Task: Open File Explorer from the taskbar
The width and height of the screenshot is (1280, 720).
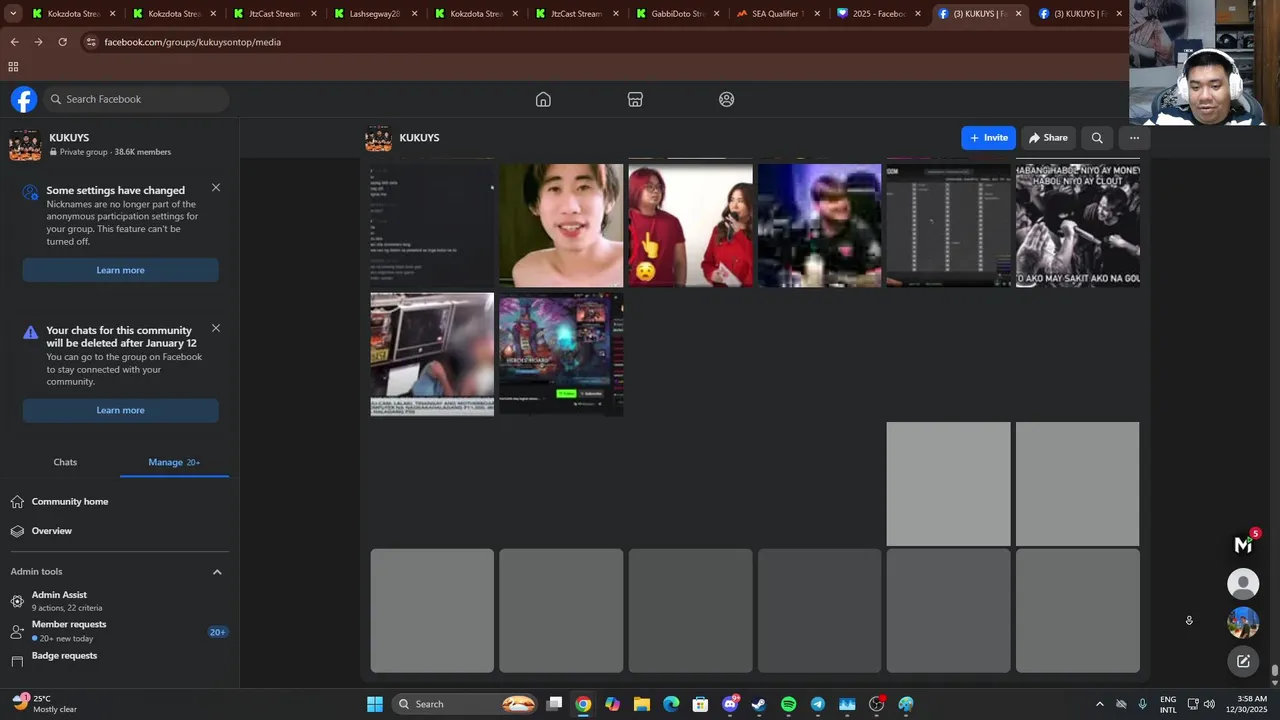Action: [x=642, y=704]
